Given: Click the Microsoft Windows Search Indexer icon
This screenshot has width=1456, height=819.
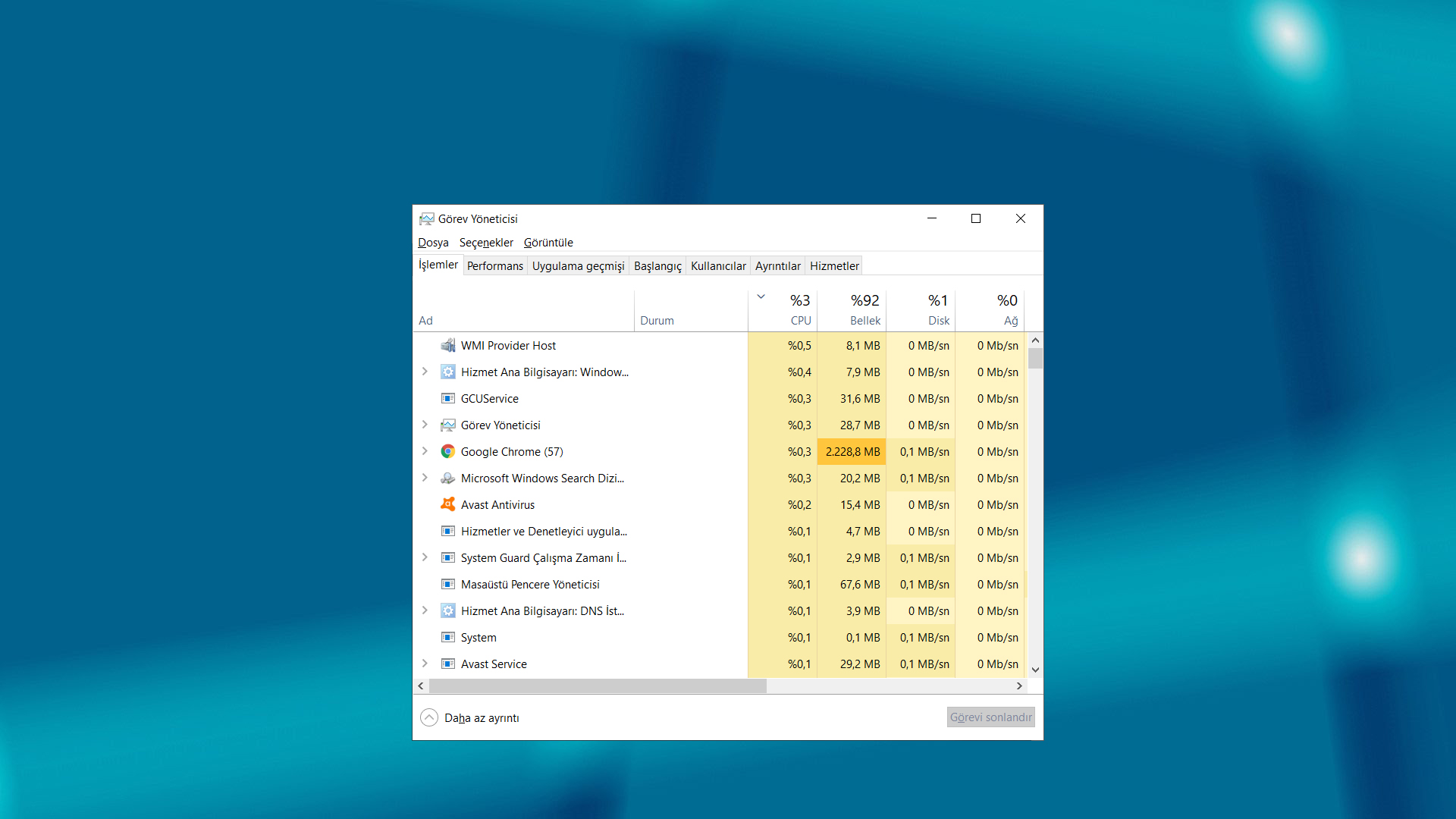Looking at the screenshot, I should pyautogui.click(x=448, y=478).
